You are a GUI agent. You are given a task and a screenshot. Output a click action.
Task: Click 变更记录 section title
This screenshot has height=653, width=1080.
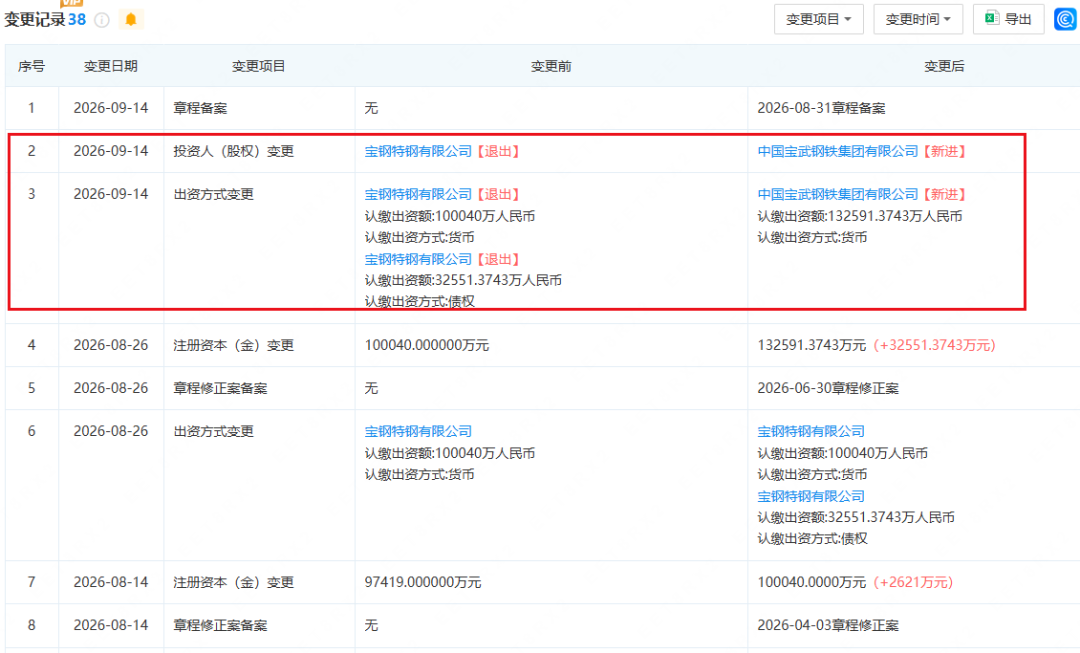35,19
